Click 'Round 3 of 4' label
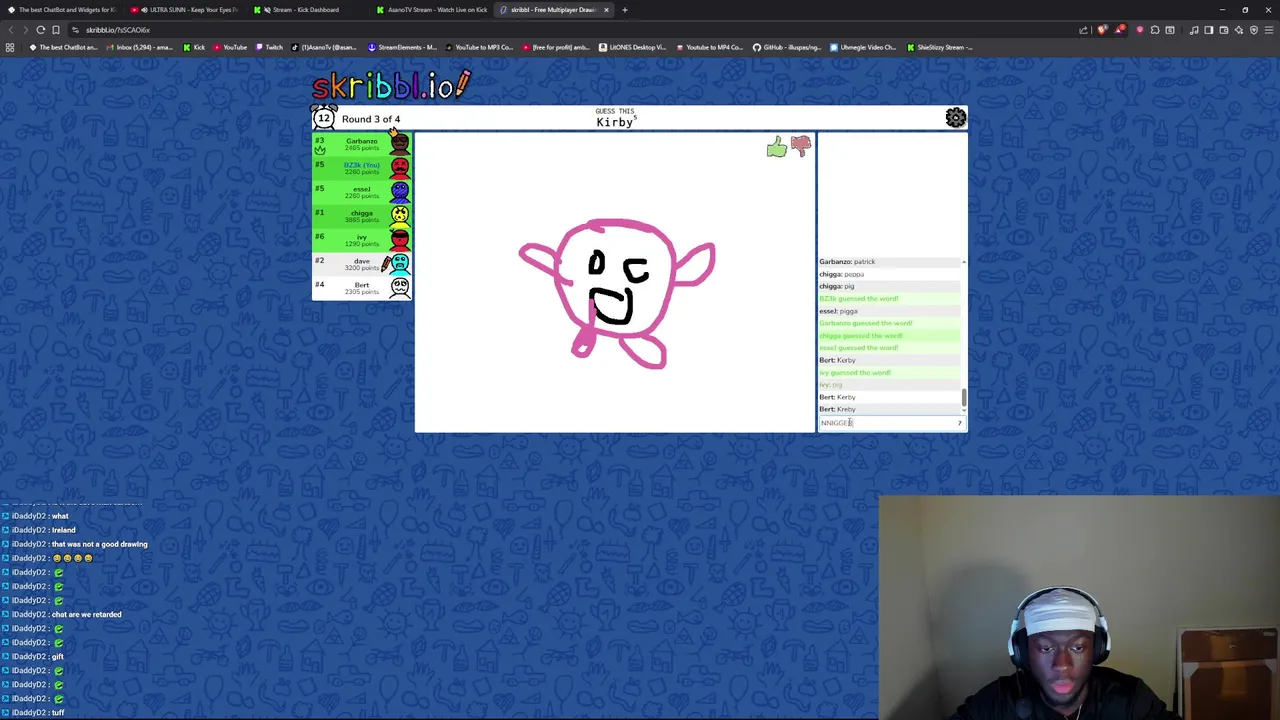The width and height of the screenshot is (1280, 720). point(371,119)
